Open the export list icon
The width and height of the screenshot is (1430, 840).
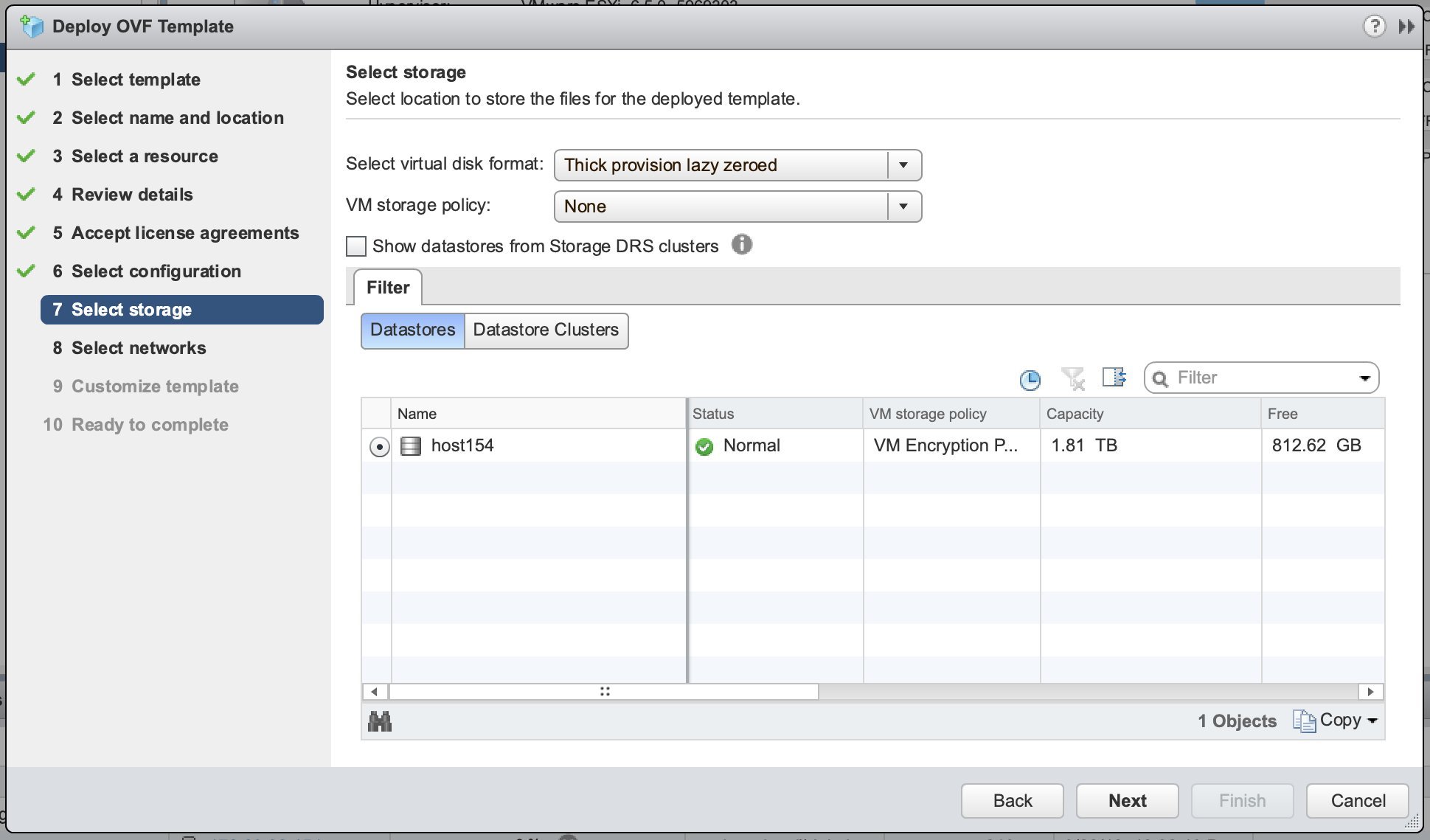point(1114,378)
